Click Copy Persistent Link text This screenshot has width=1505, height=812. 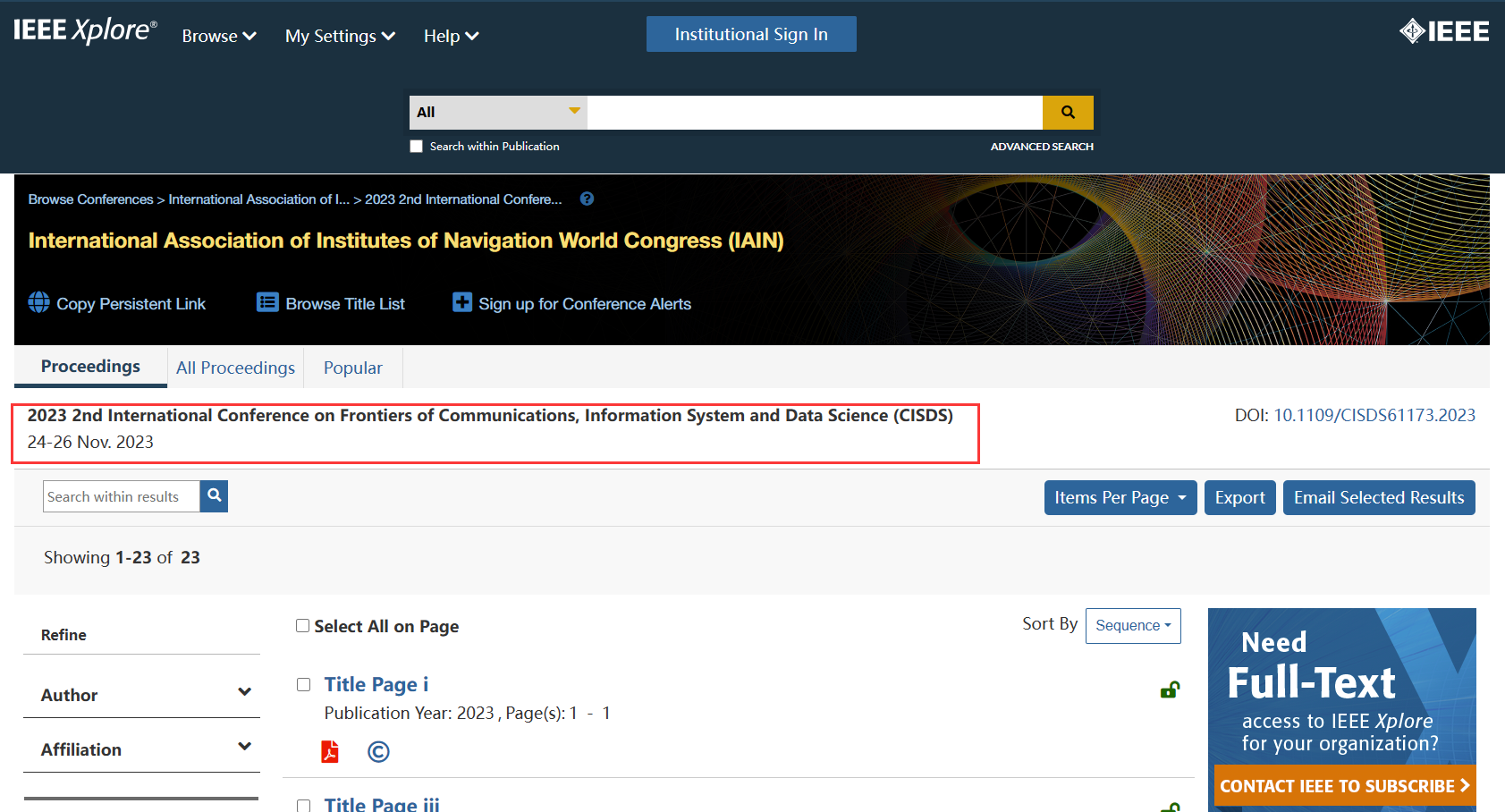click(131, 304)
